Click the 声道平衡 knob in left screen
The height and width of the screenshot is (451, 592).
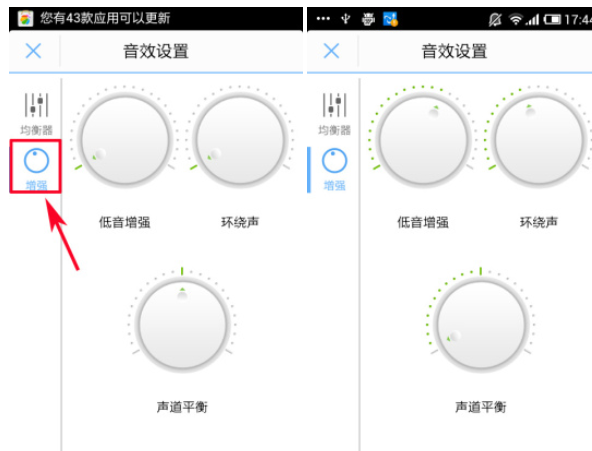point(183,325)
